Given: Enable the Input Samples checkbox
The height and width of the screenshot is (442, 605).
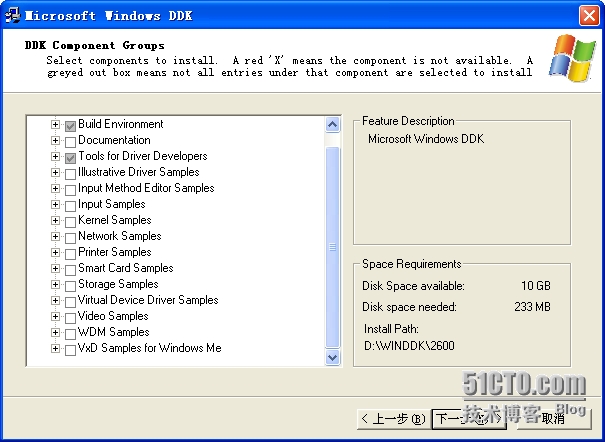Looking at the screenshot, I should [x=70, y=206].
